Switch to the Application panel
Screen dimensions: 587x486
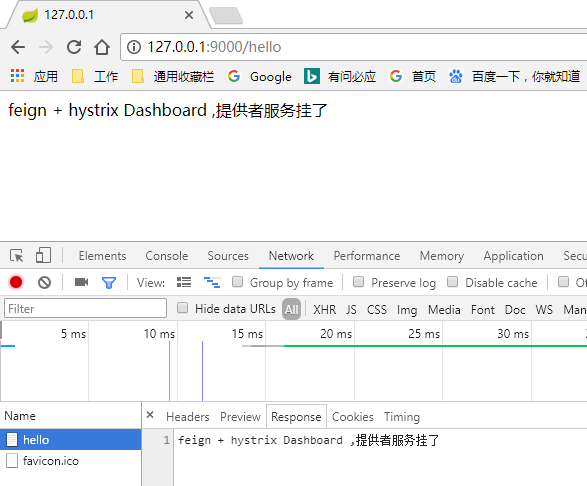[x=513, y=256]
